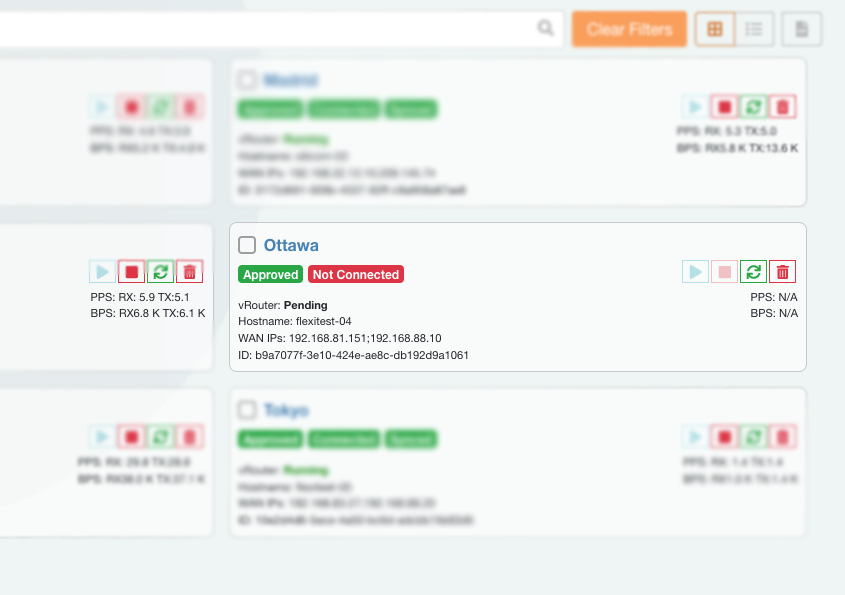The image size is (845, 595).
Task: Check the Tokyo device checkbox
Action: (247, 410)
